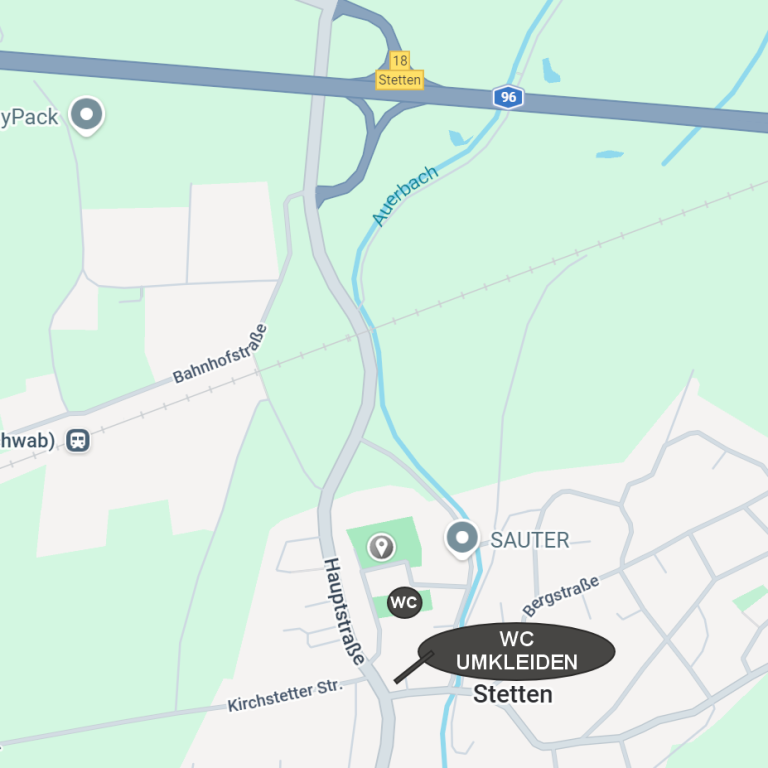The width and height of the screenshot is (768, 768).
Task: Click the small green park near Bergstraße
Action: tap(749, 598)
